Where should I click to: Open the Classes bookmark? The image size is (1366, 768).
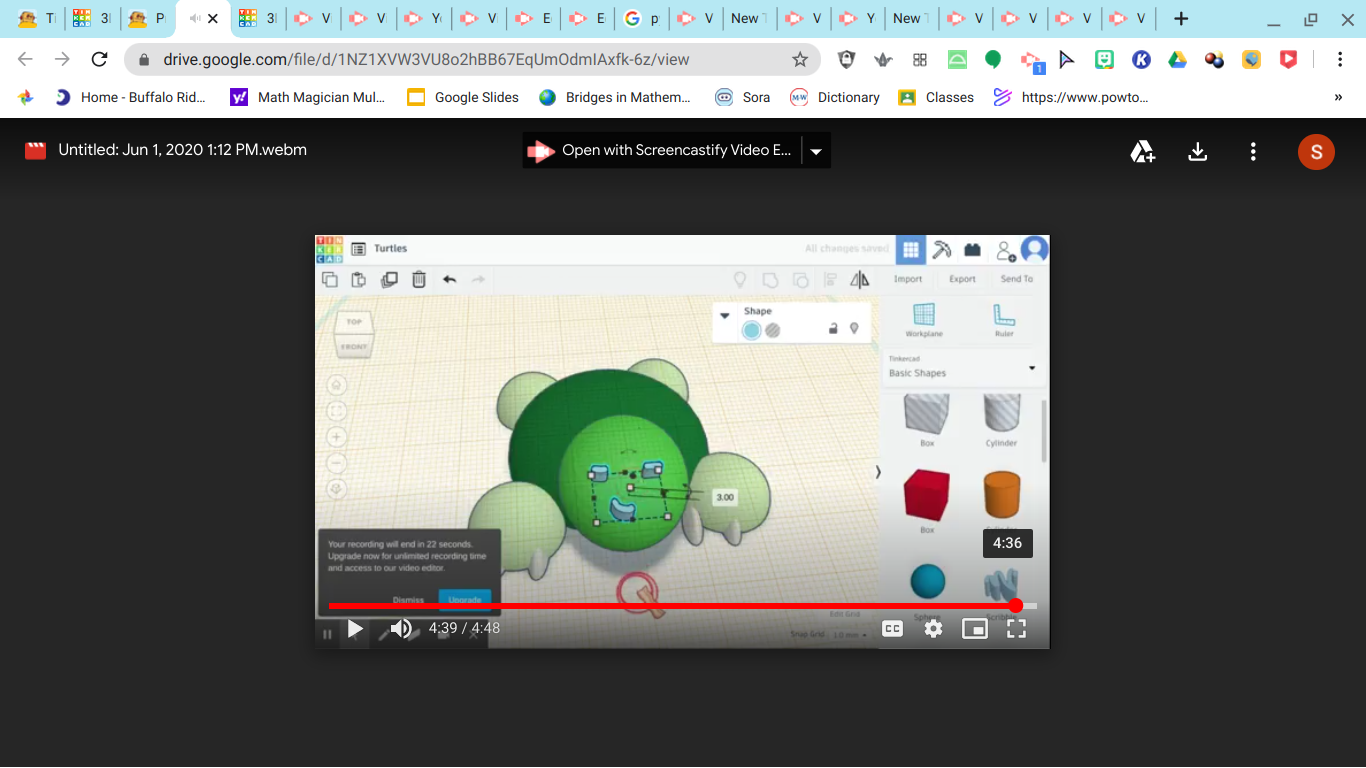click(936, 97)
